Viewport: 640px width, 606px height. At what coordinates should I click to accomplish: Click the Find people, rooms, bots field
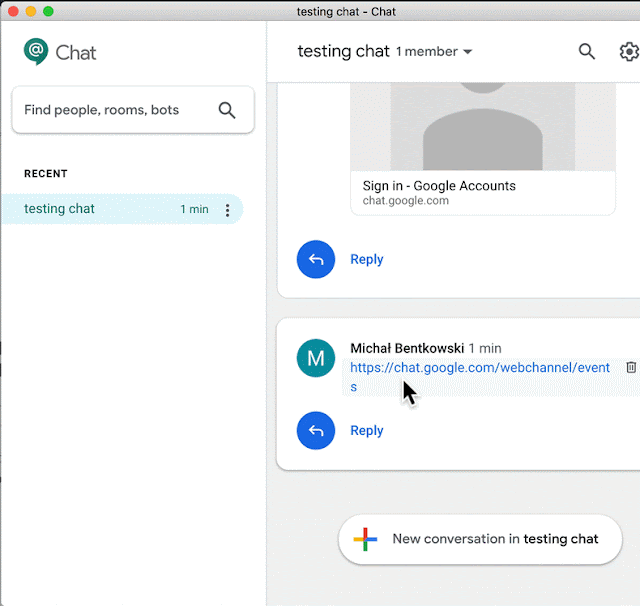coord(133,110)
